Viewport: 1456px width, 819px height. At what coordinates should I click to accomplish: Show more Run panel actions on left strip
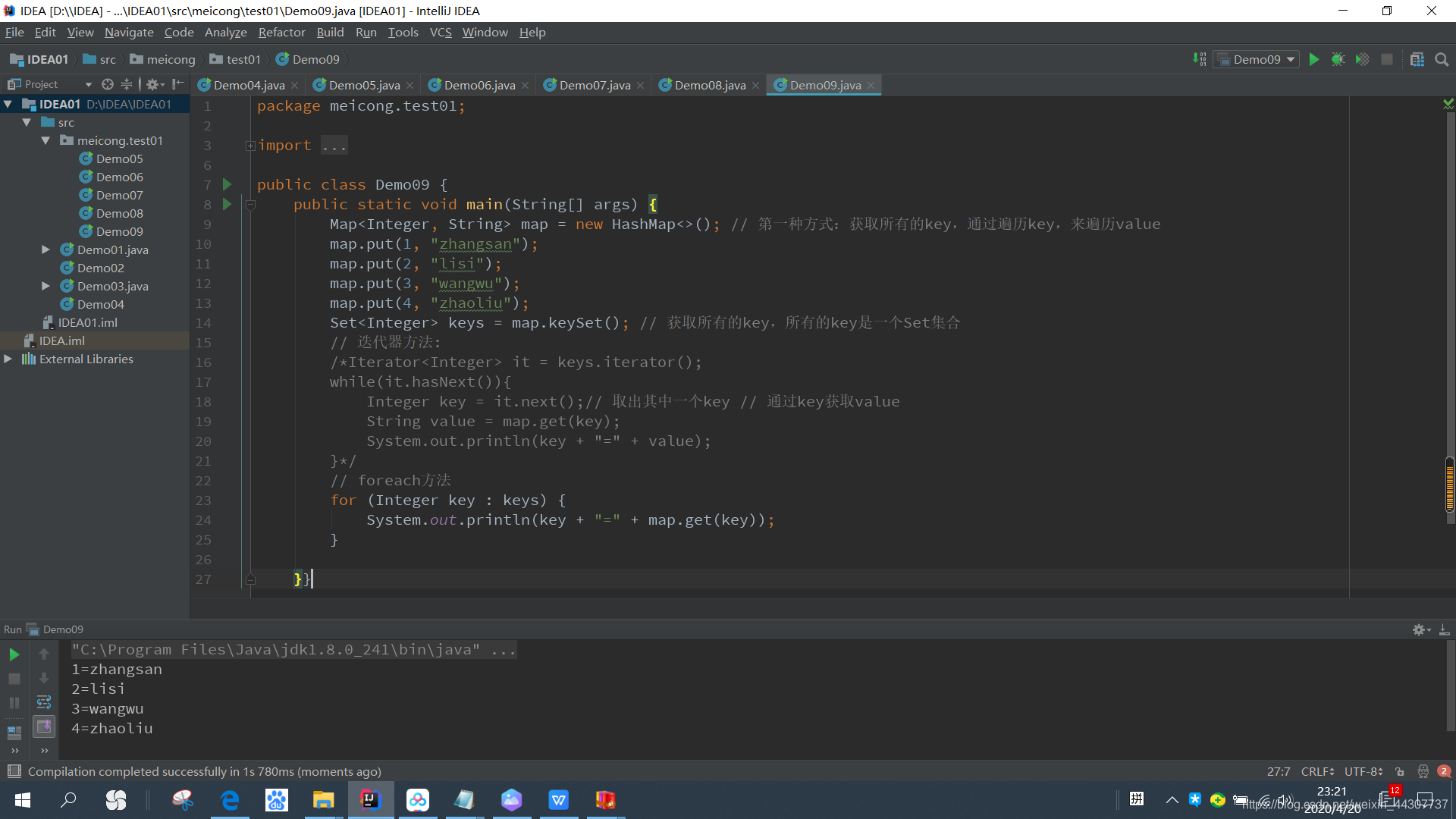coord(14,751)
